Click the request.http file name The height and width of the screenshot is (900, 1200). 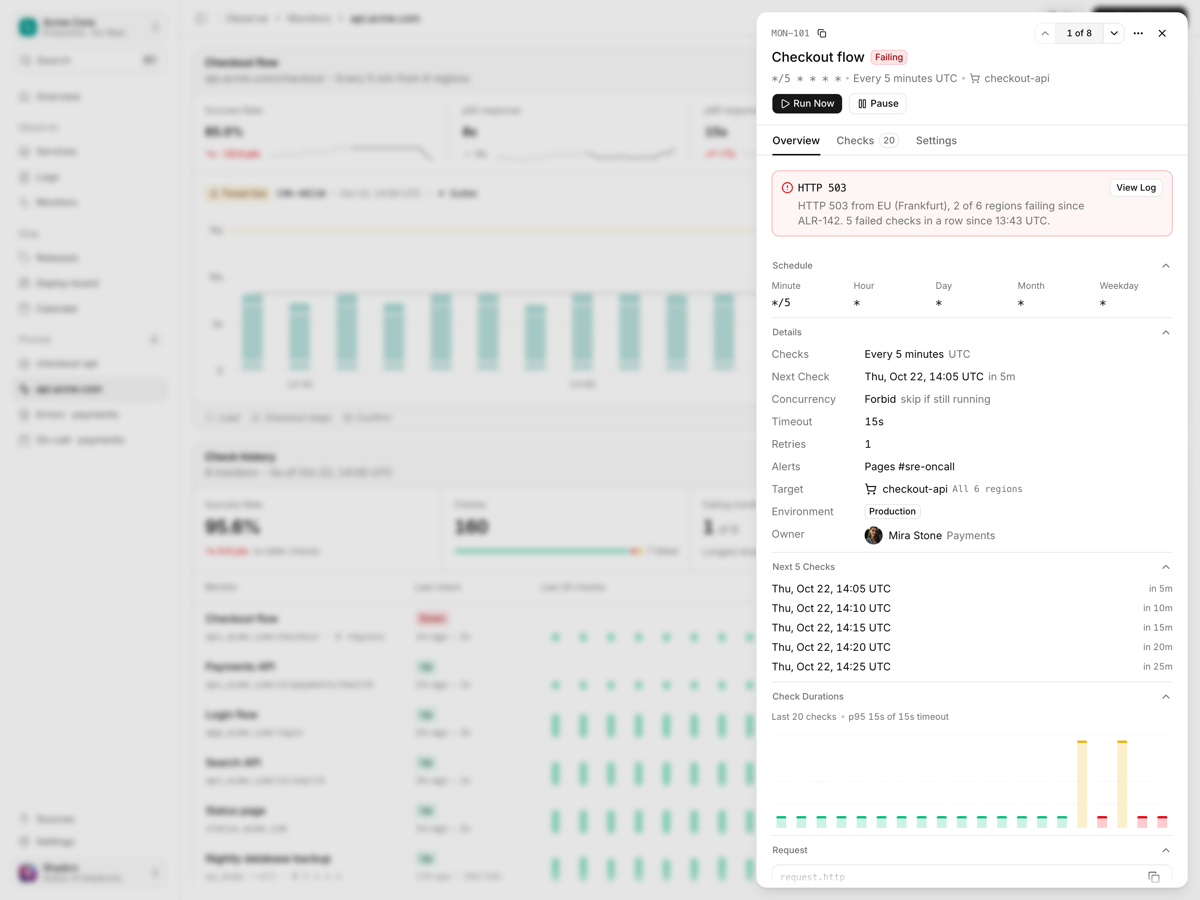click(x=812, y=877)
